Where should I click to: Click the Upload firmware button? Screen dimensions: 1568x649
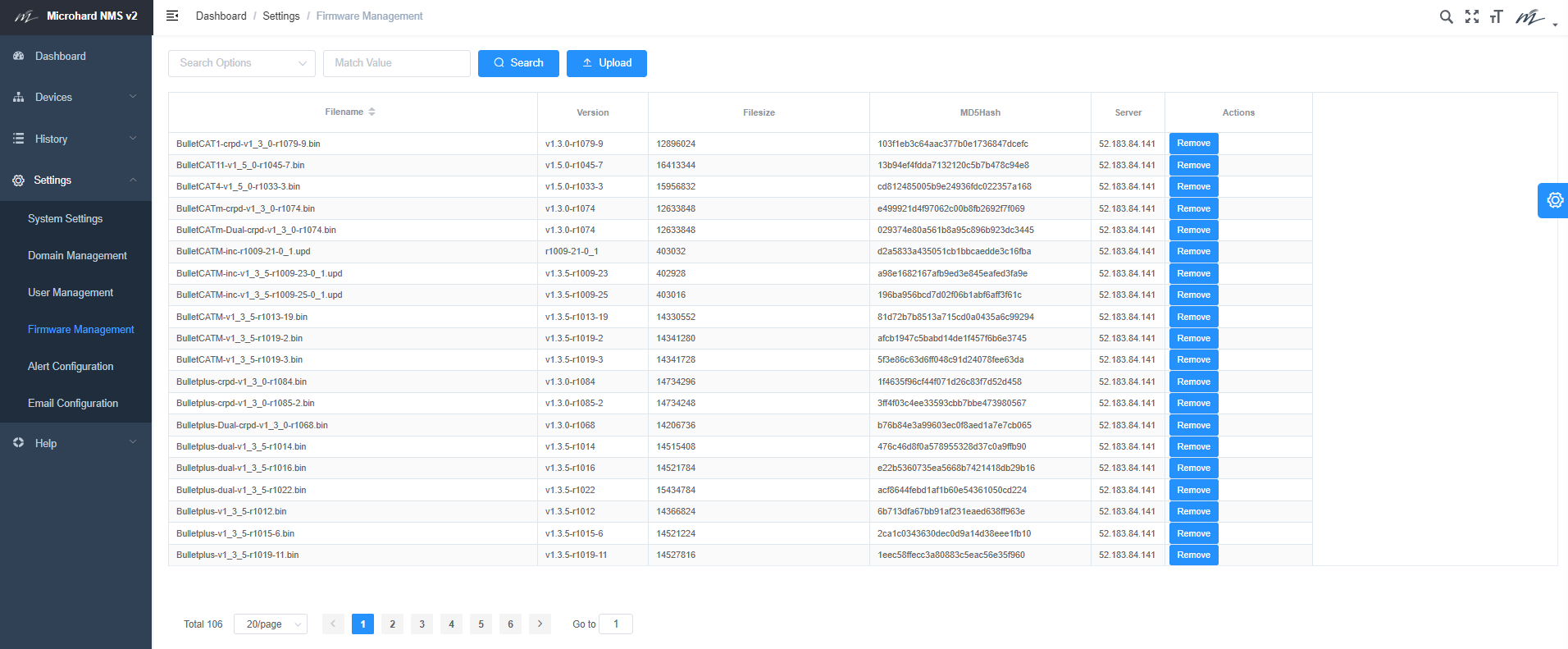[x=607, y=63]
